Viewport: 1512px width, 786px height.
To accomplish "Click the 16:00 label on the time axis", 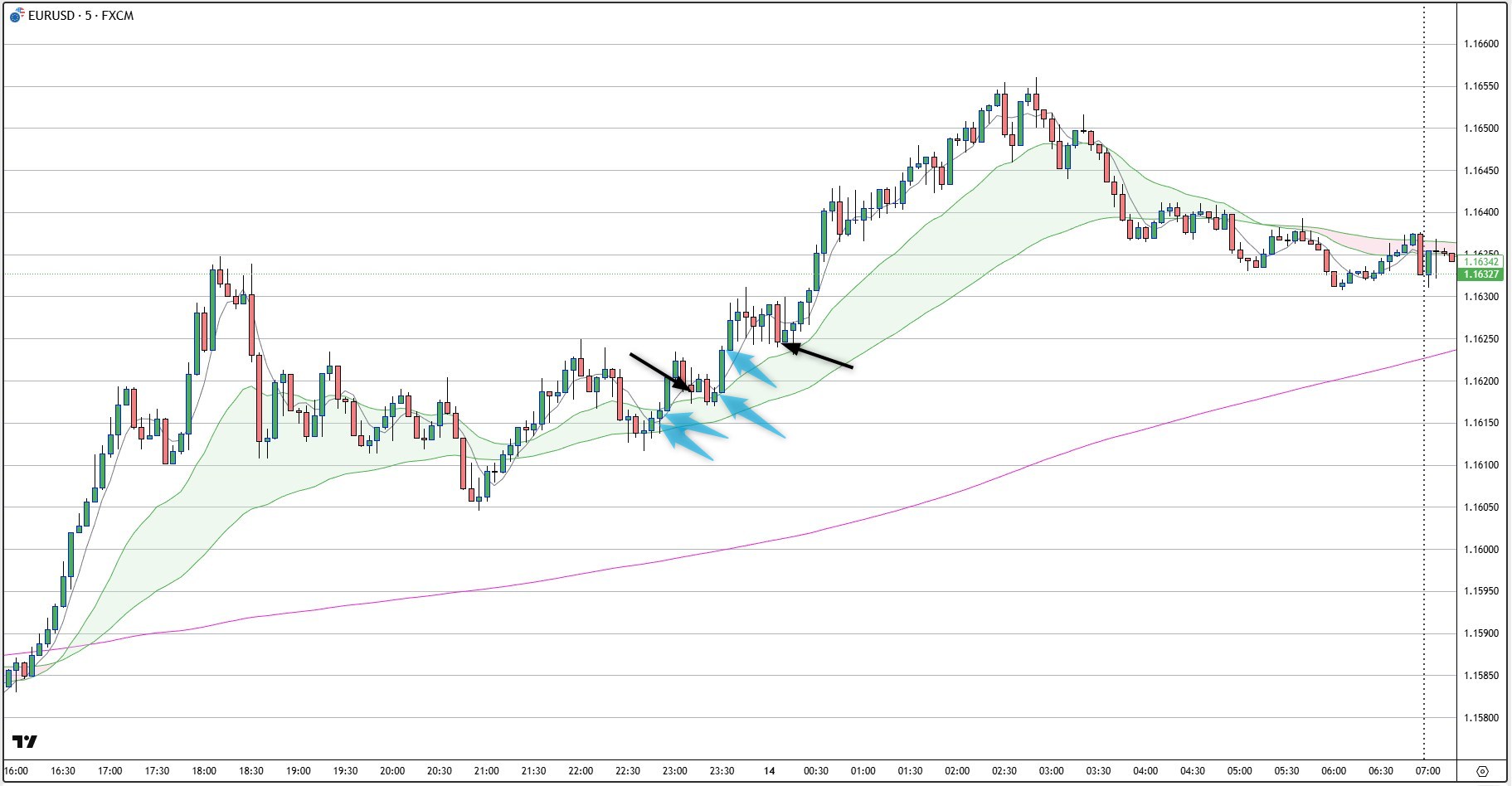I will click(x=16, y=771).
